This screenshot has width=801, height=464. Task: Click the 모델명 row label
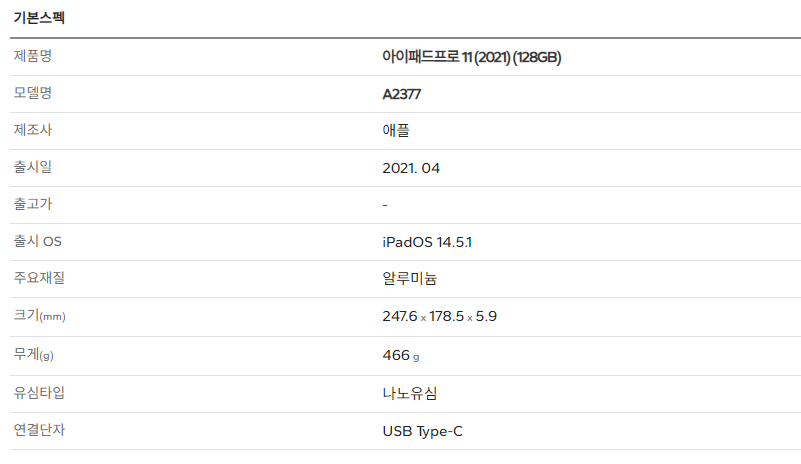33,93
